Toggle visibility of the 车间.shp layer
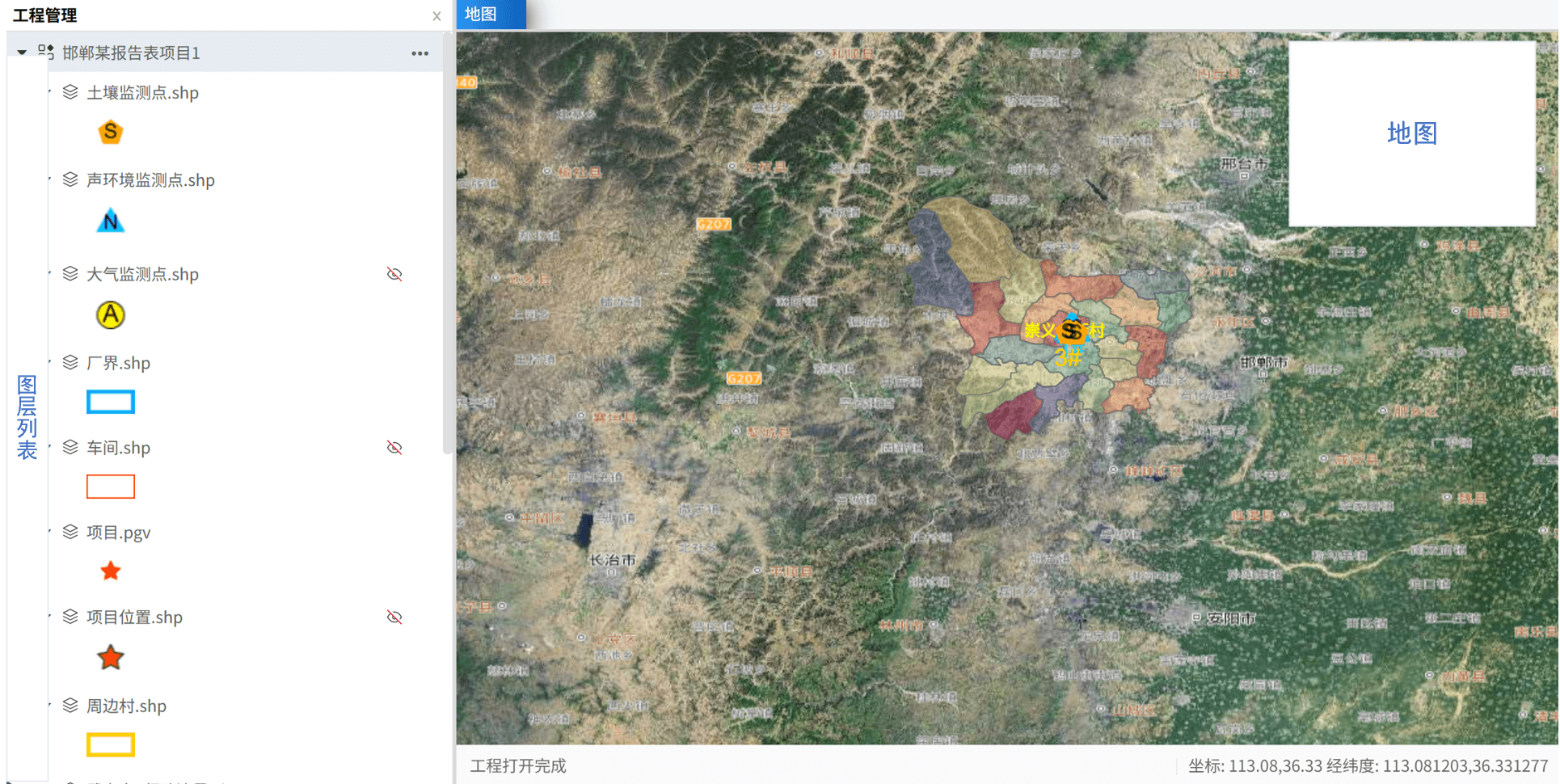 (394, 447)
